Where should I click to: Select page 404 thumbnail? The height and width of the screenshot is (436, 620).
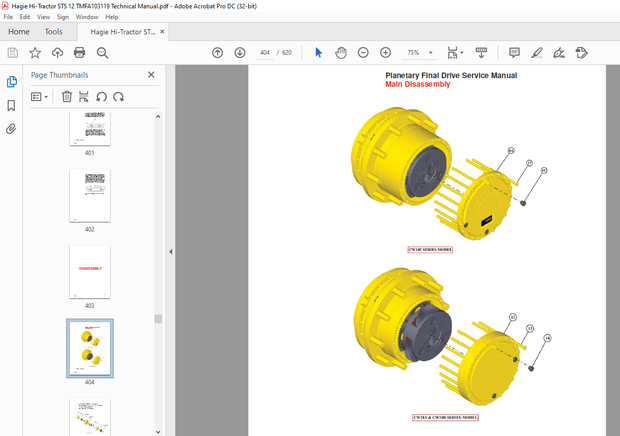[90, 348]
